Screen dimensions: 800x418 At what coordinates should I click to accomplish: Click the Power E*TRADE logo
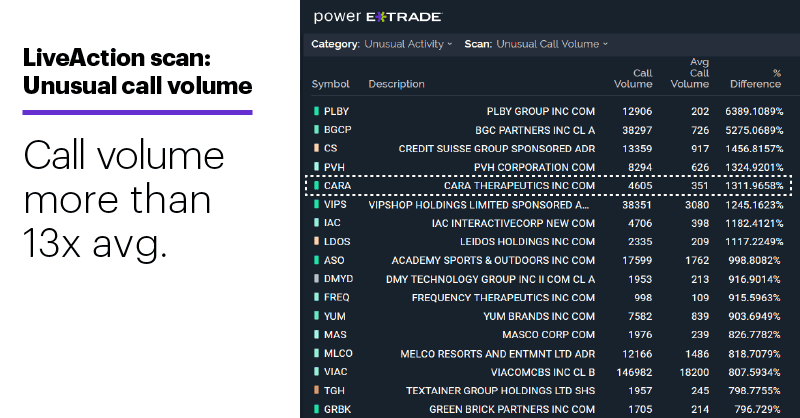coord(378,17)
